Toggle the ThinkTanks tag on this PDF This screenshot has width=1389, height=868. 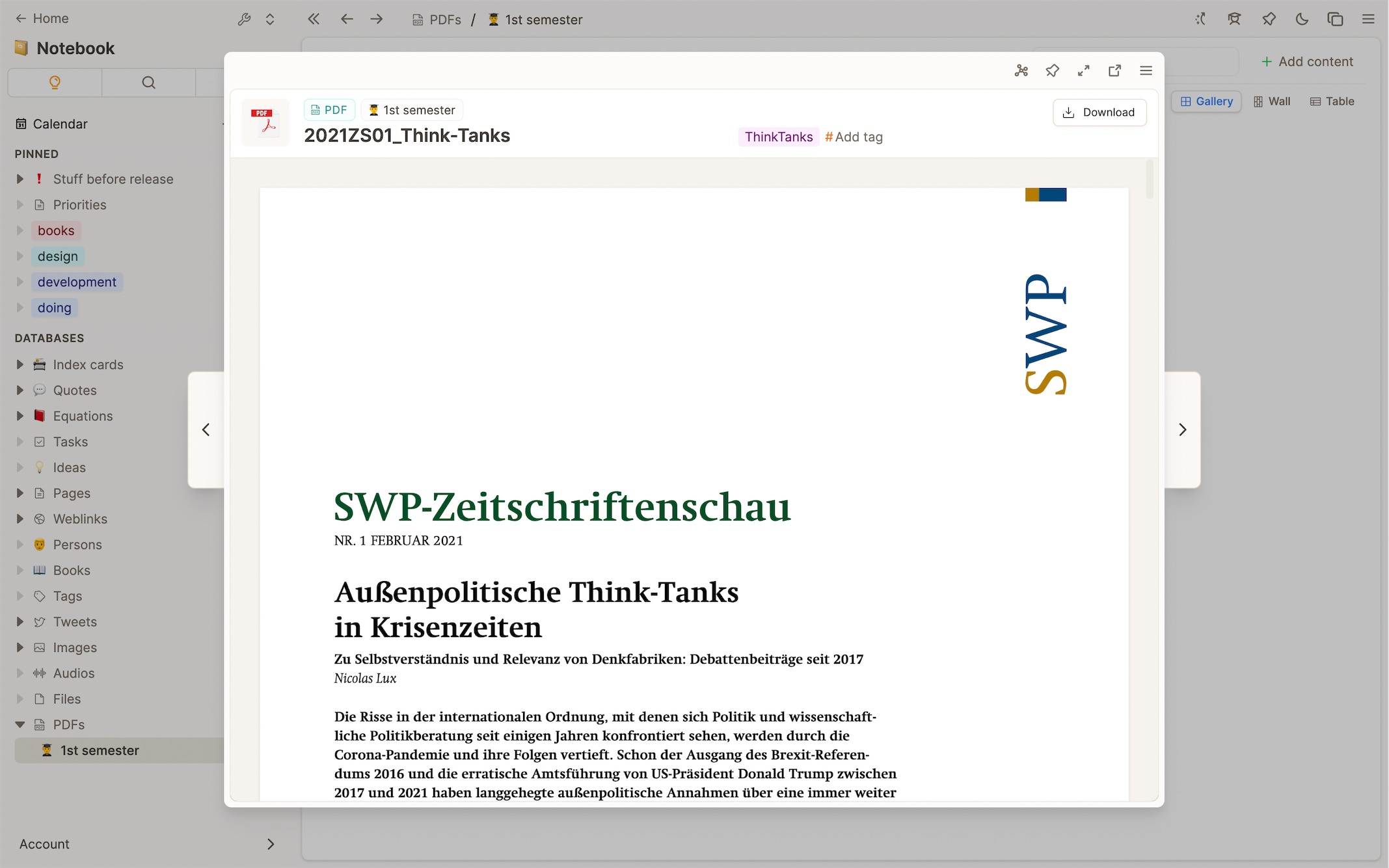(x=779, y=137)
